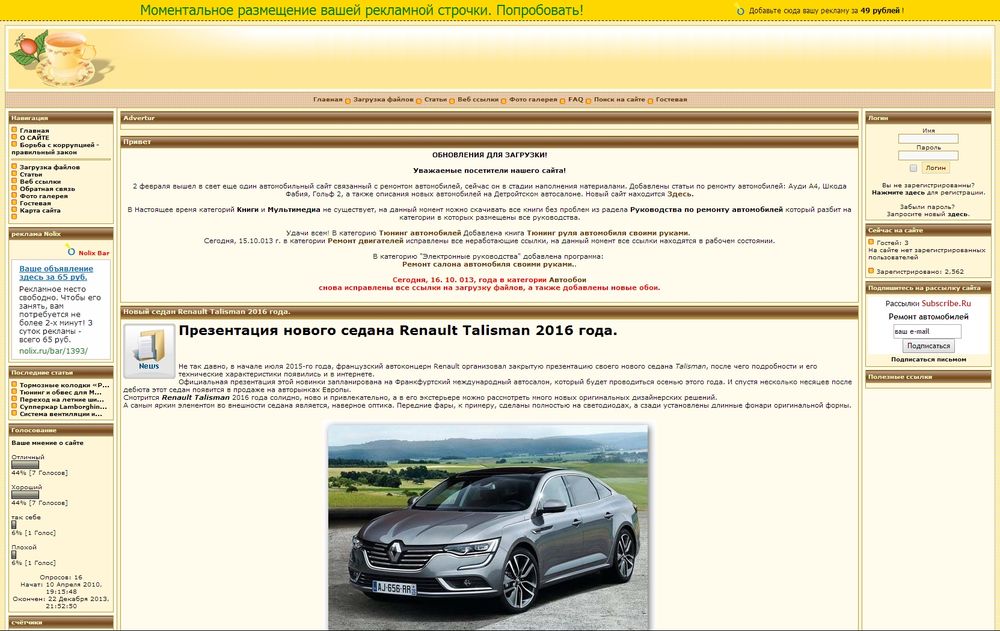Click the Nolix Bar logo icon
This screenshot has width=1000, height=631.
point(71,251)
